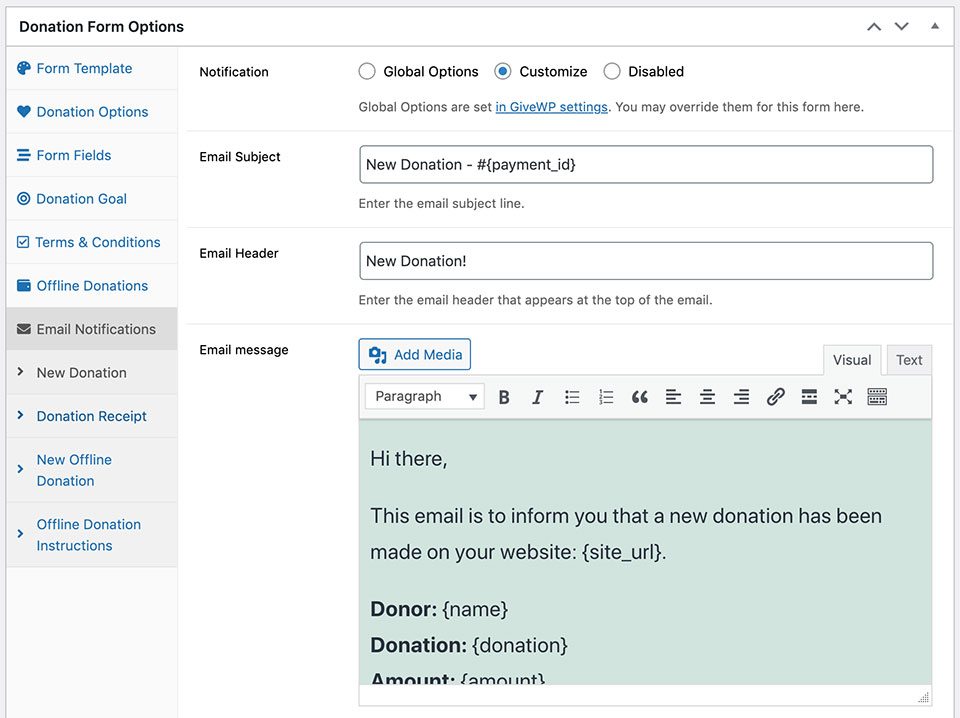
Task: Click the 'Donation: {donation}' line in message
Action: click(x=469, y=645)
